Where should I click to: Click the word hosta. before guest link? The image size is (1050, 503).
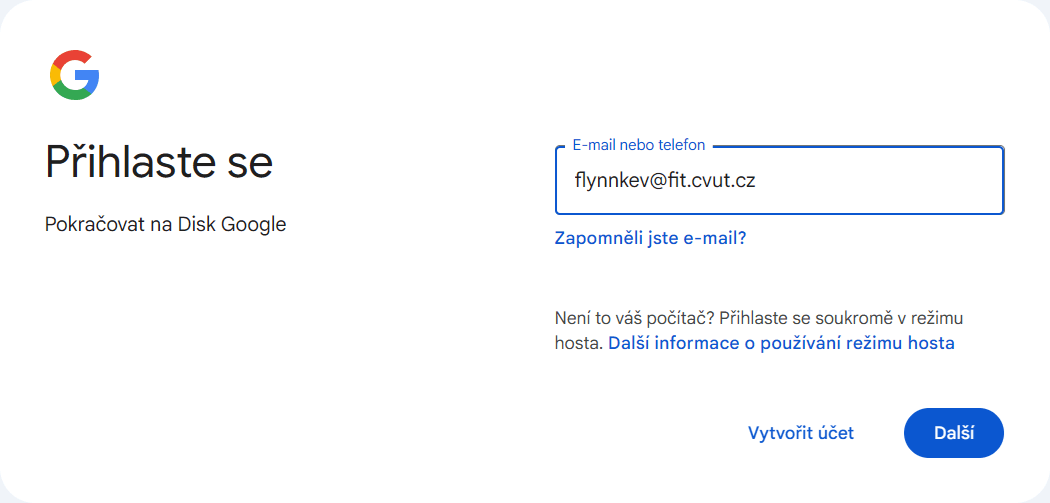click(x=579, y=344)
